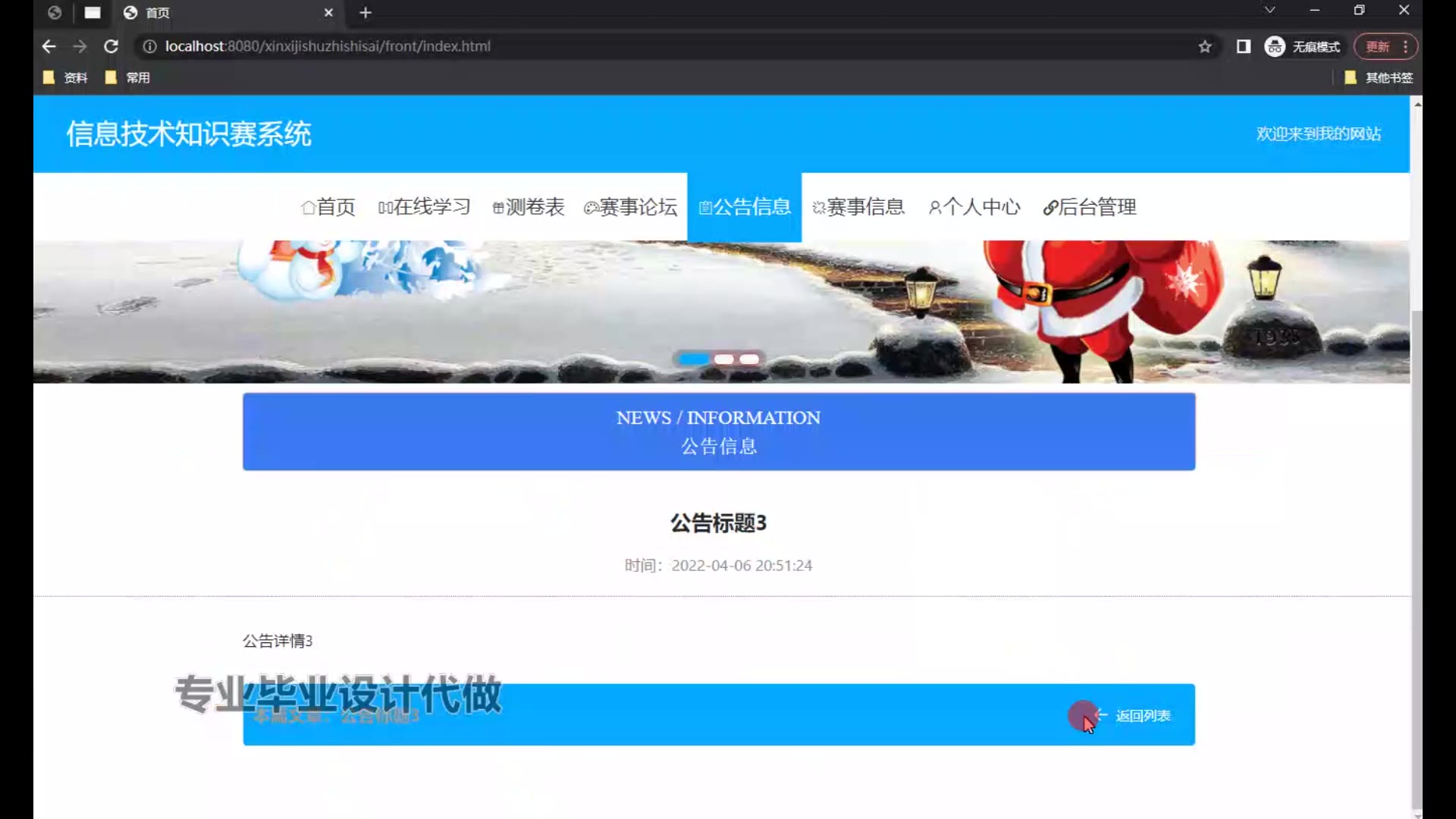Expand the tab search chevron
The height and width of the screenshot is (819, 1456).
1269,11
